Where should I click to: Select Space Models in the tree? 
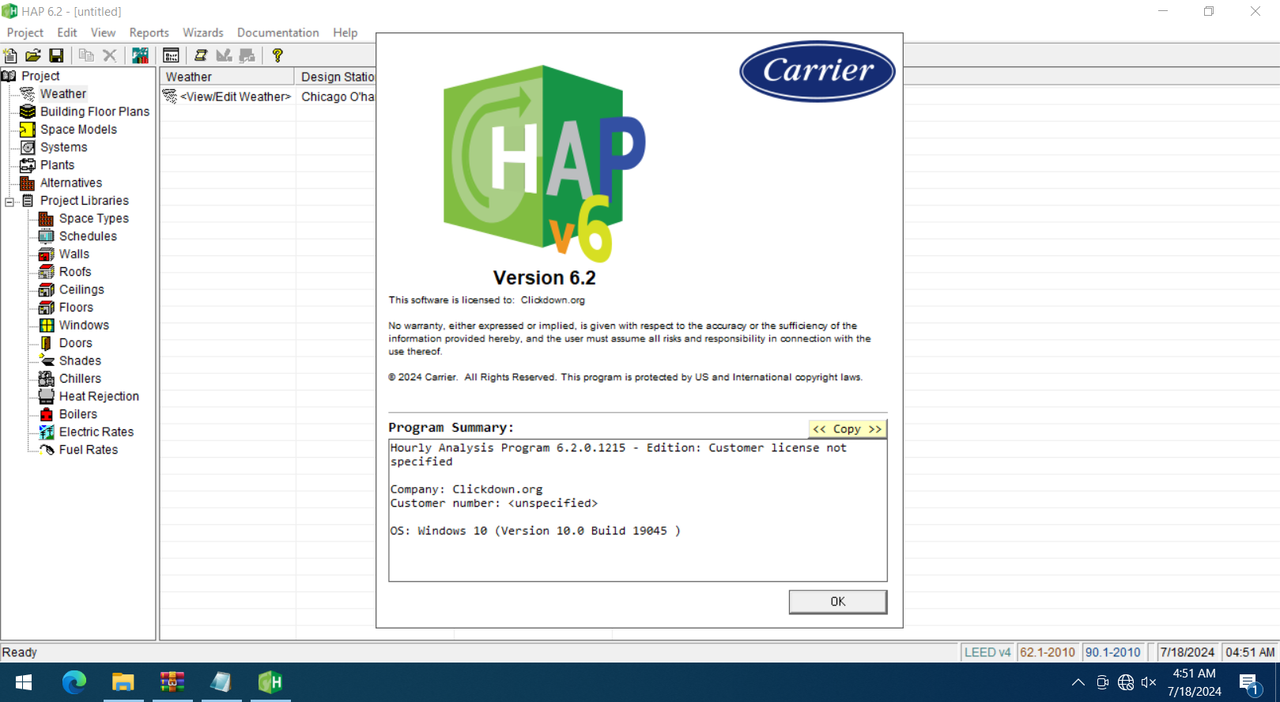[78, 130]
